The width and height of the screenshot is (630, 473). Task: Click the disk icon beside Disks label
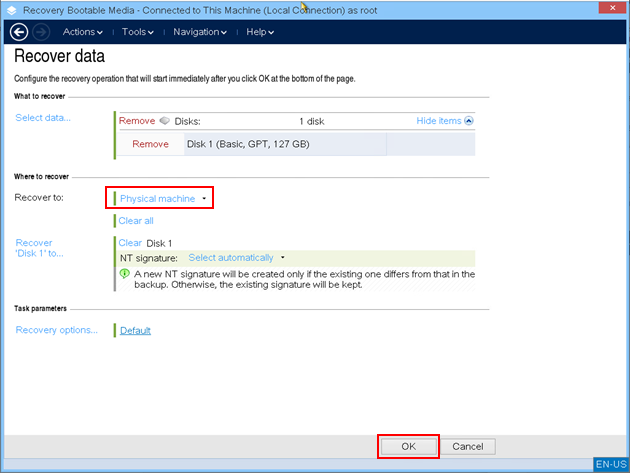(164, 121)
